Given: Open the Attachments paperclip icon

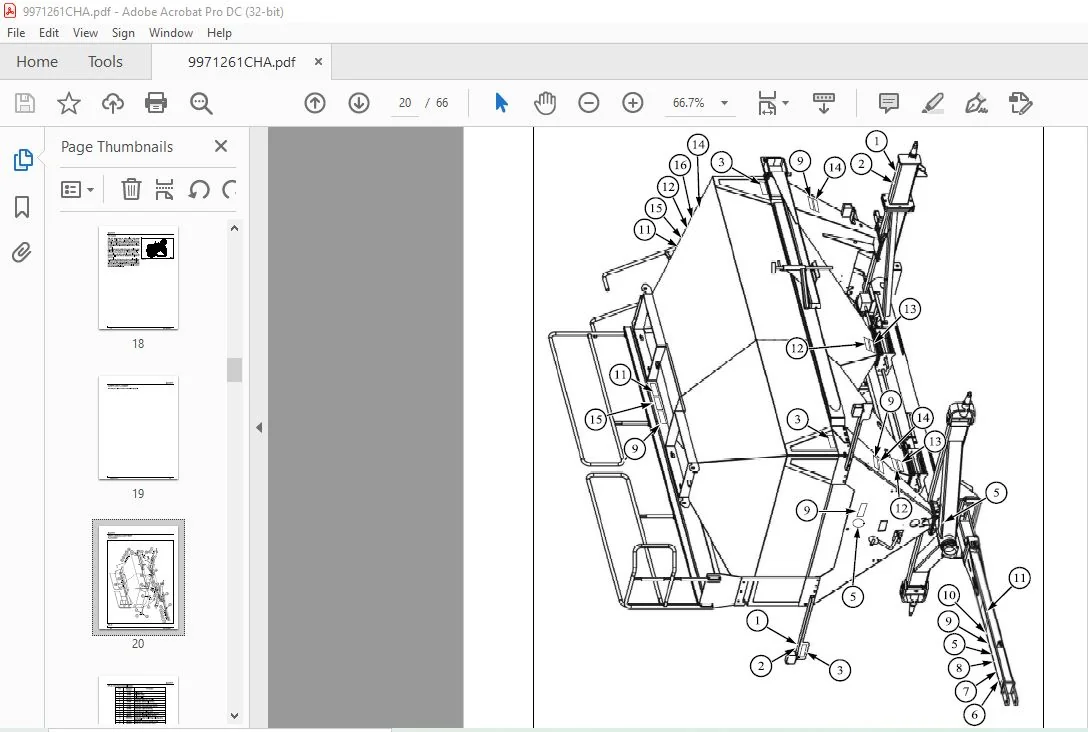Looking at the screenshot, I should pyautogui.click(x=22, y=253).
